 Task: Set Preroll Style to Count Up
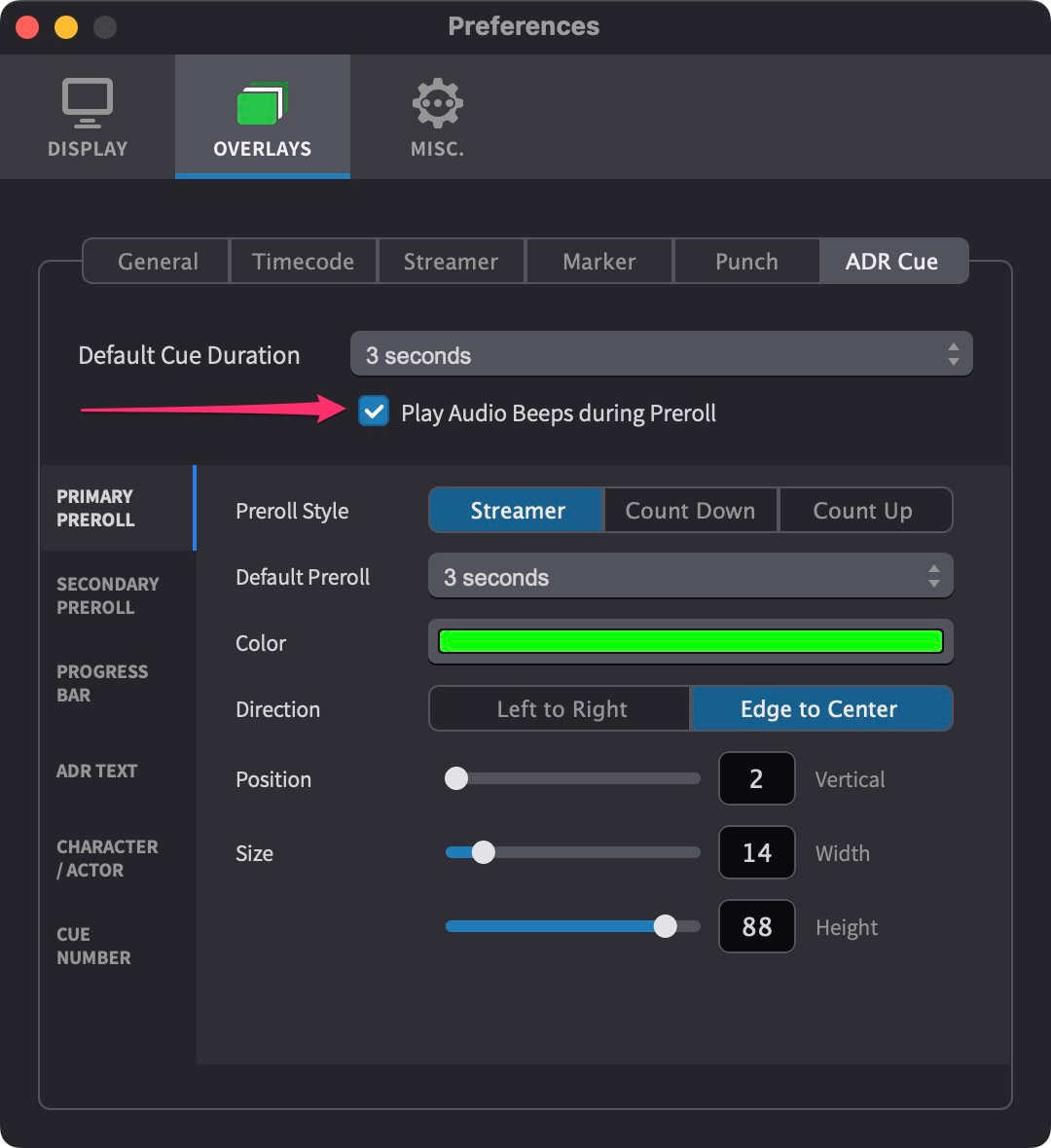(865, 510)
